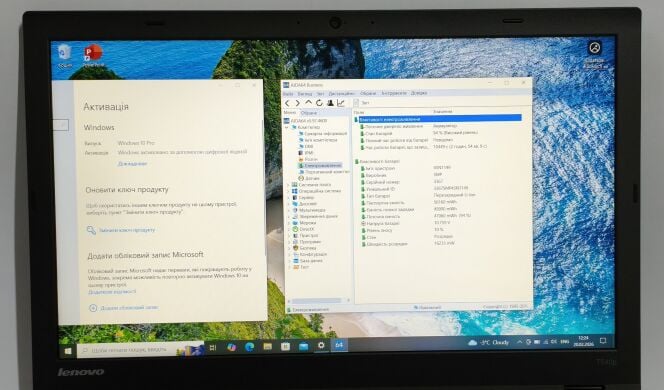Open the Windows Start button
This screenshot has width=664, height=390.
68,351
